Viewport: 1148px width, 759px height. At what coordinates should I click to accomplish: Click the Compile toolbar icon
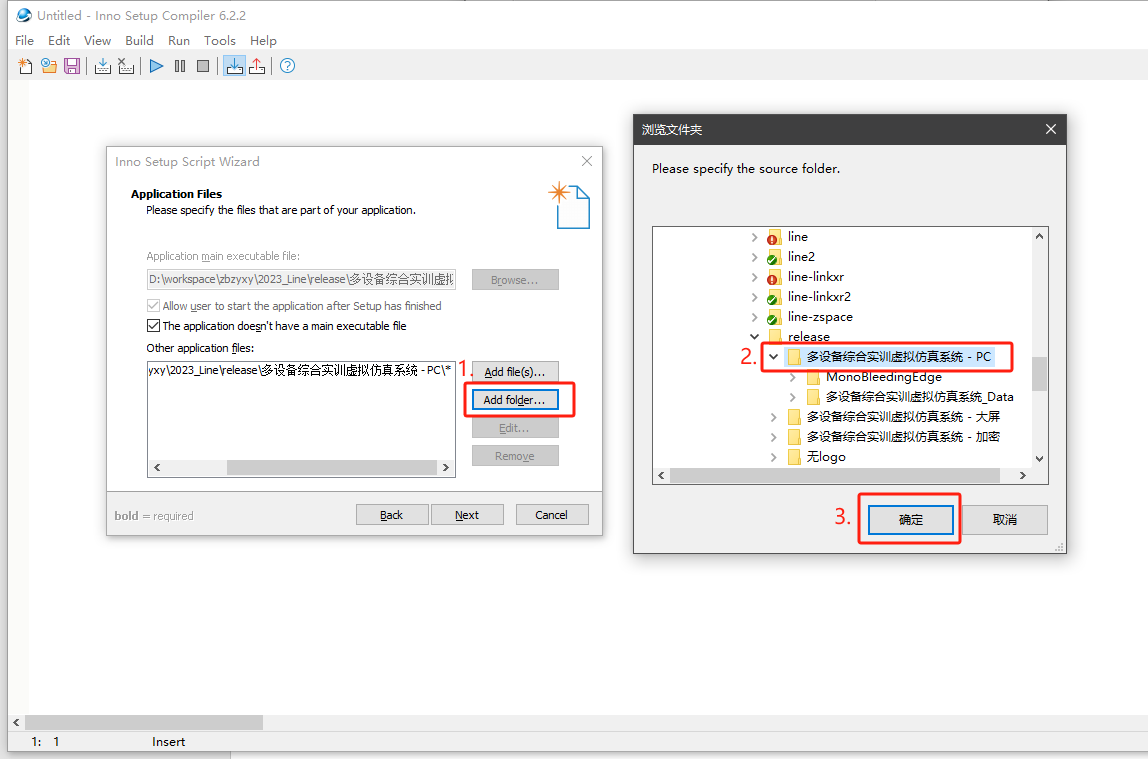click(x=103, y=66)
